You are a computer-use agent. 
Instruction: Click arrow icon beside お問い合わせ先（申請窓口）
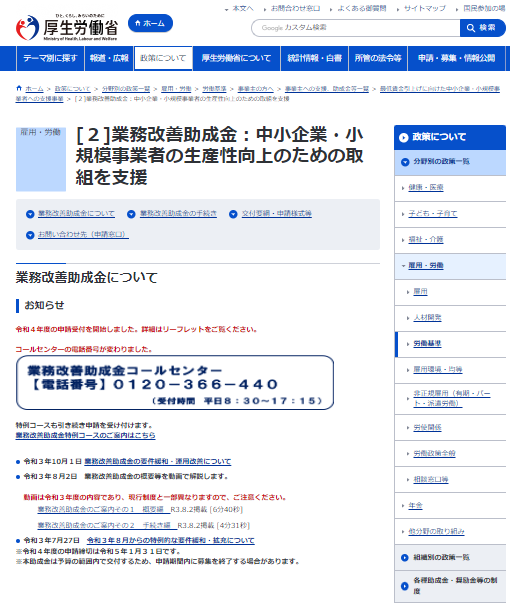[x=30, y=235]
